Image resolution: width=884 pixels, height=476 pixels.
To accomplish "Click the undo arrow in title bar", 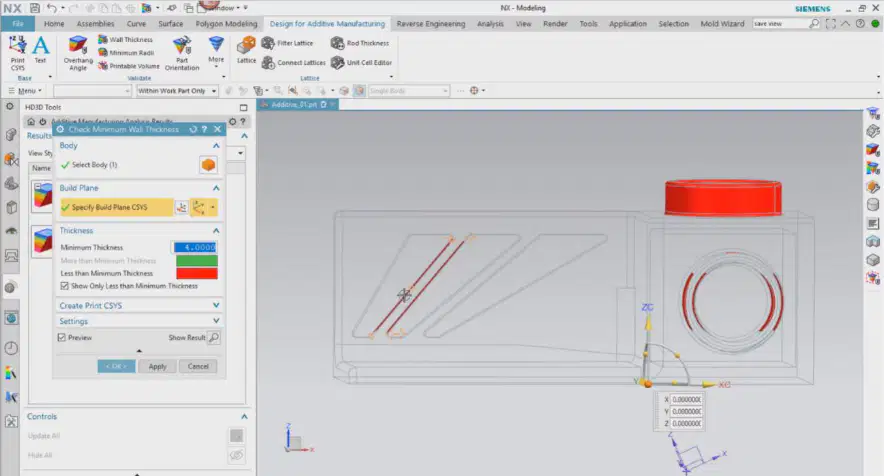I will point(51,8).
